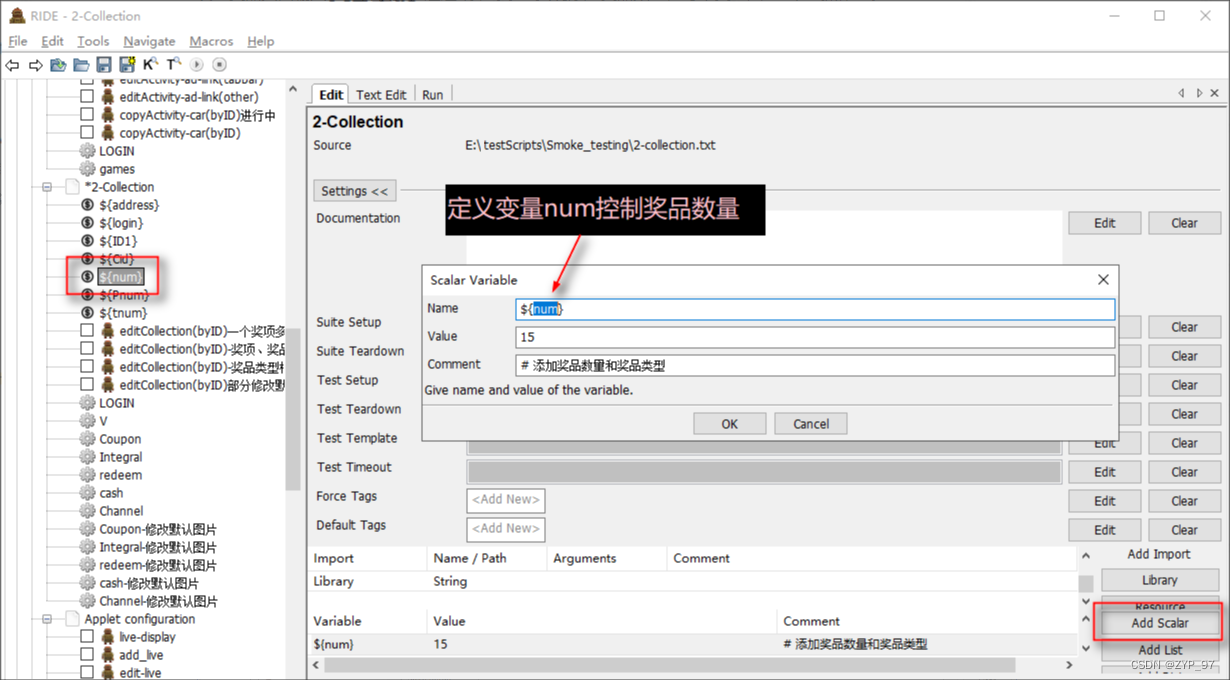This screenshot has width=1230, height=680.
Task: Click the left tab-navigation arrow beside the Run tab
Action: pos(1181,93)
